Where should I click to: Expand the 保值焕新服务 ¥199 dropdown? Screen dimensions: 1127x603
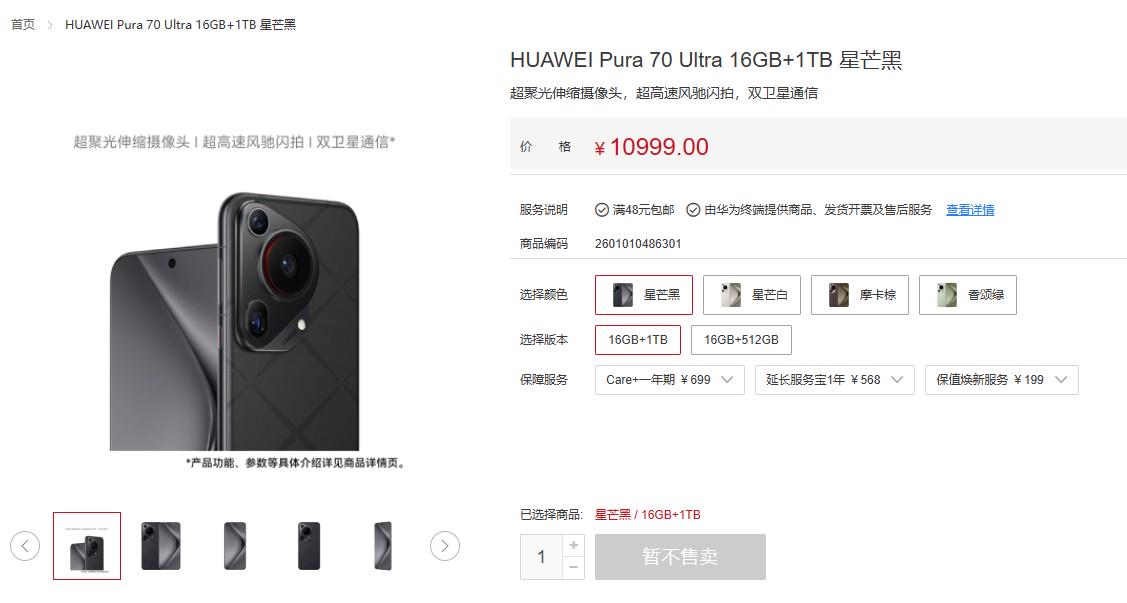click(1002, 380)
